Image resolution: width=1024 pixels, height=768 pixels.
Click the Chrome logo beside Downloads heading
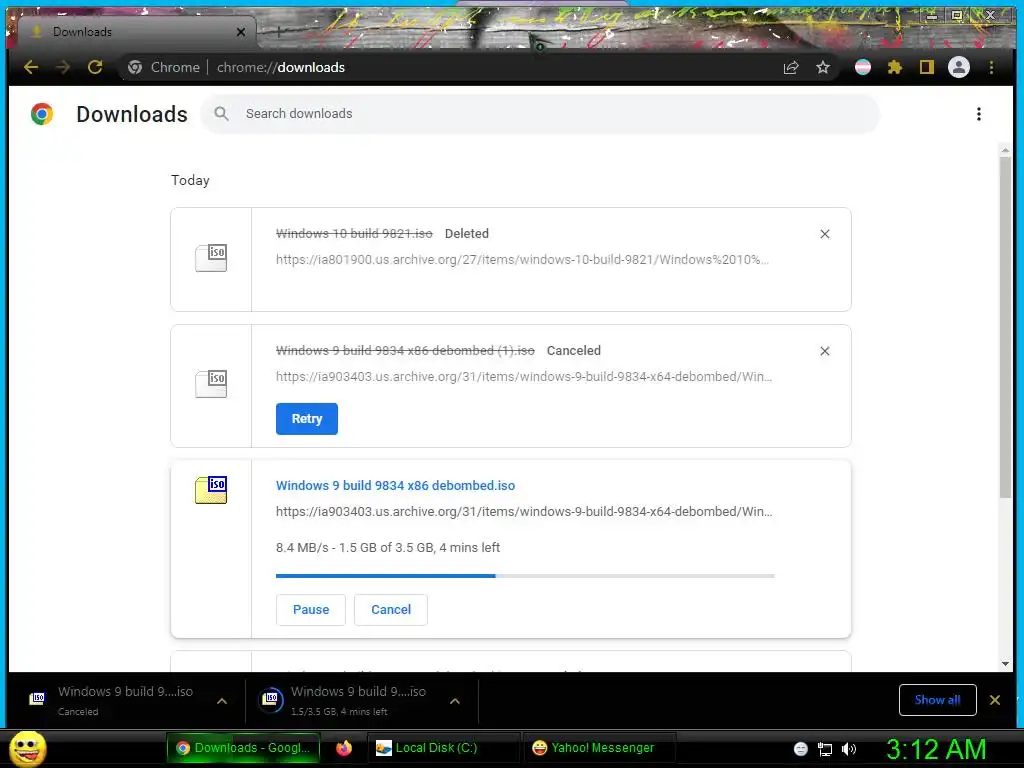[x=42, y=114]
